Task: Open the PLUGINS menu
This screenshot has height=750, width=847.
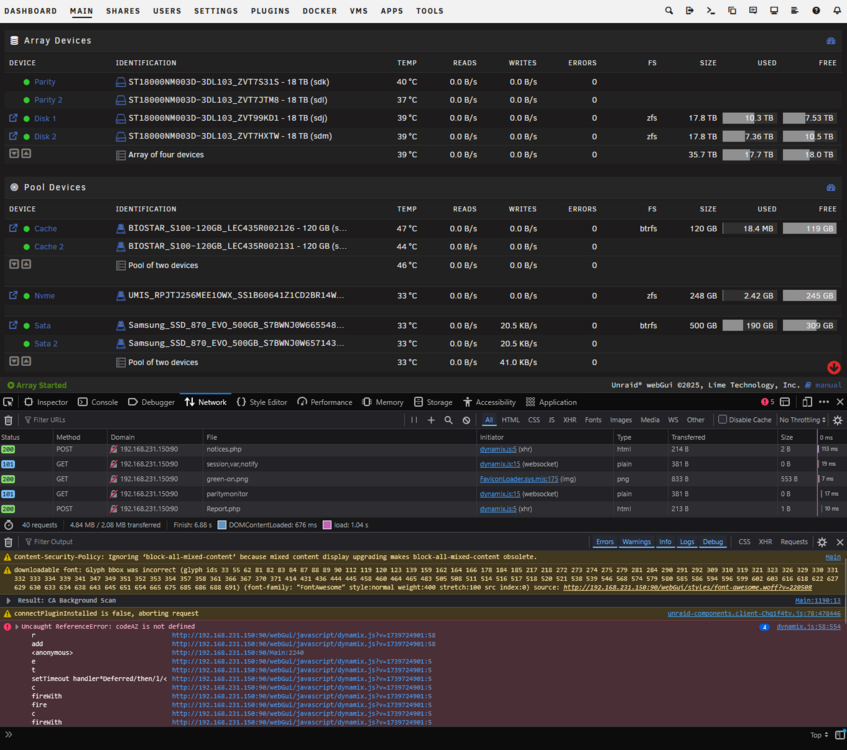Action: (x=270, y=11)
